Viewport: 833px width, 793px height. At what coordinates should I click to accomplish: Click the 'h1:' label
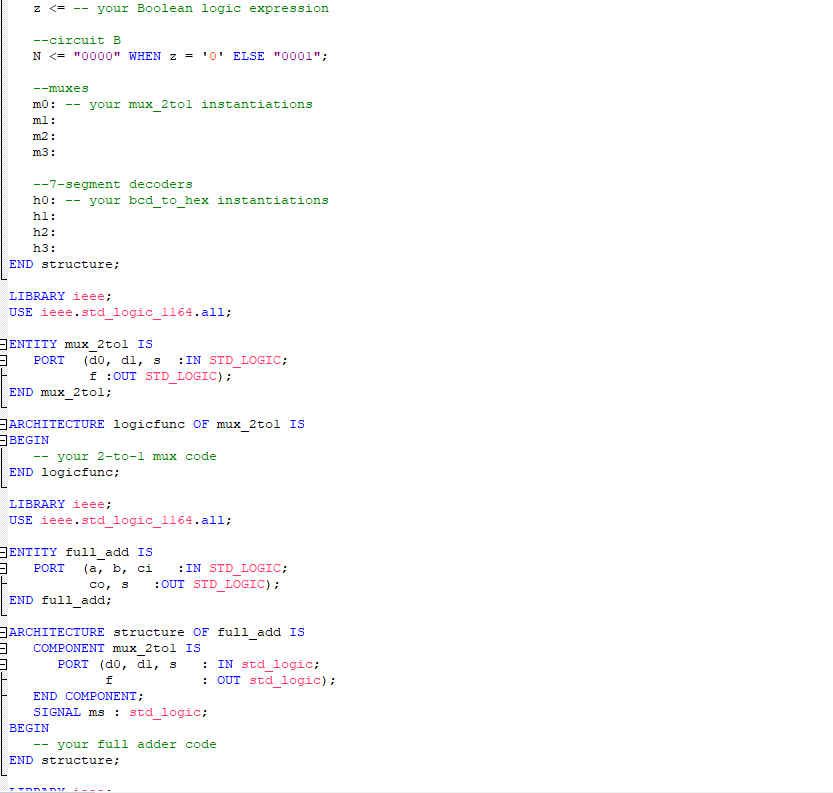[x=44, y=216]
